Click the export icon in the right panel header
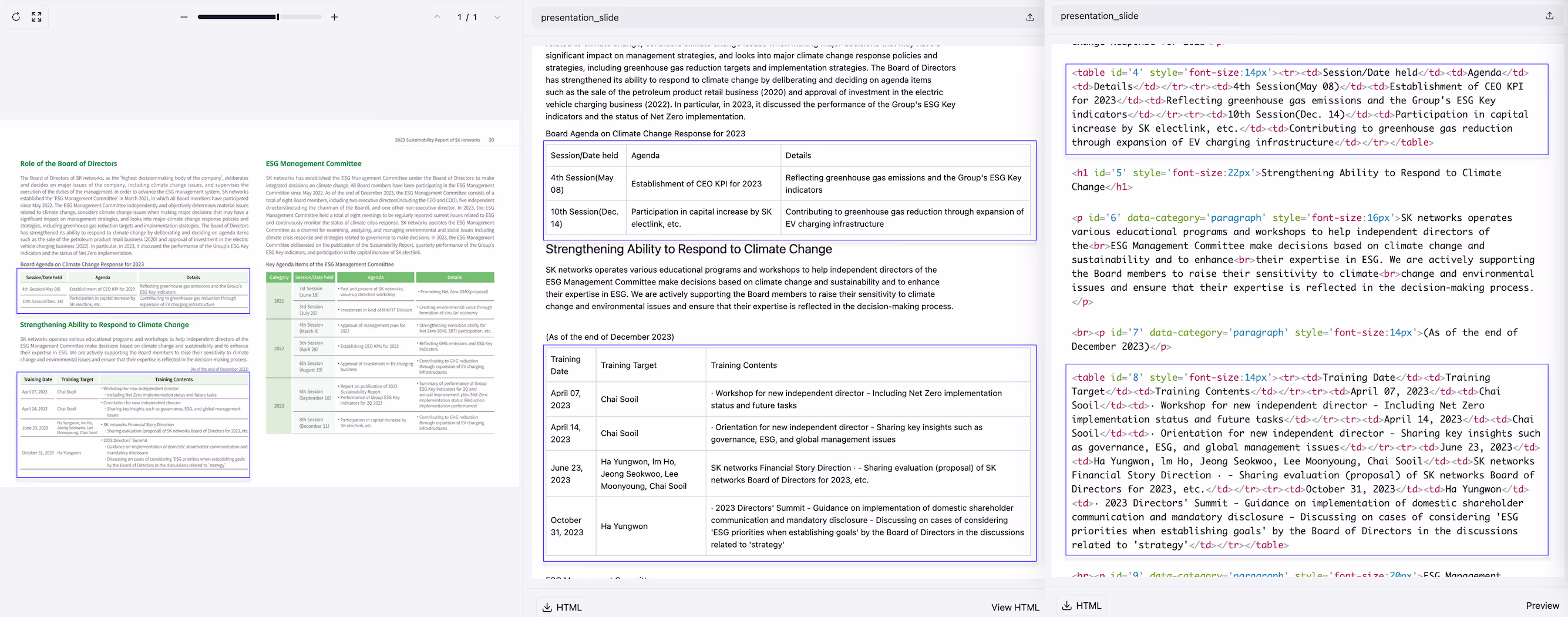Viewport: 1568px width, 617px height. tap(1549, 16)
